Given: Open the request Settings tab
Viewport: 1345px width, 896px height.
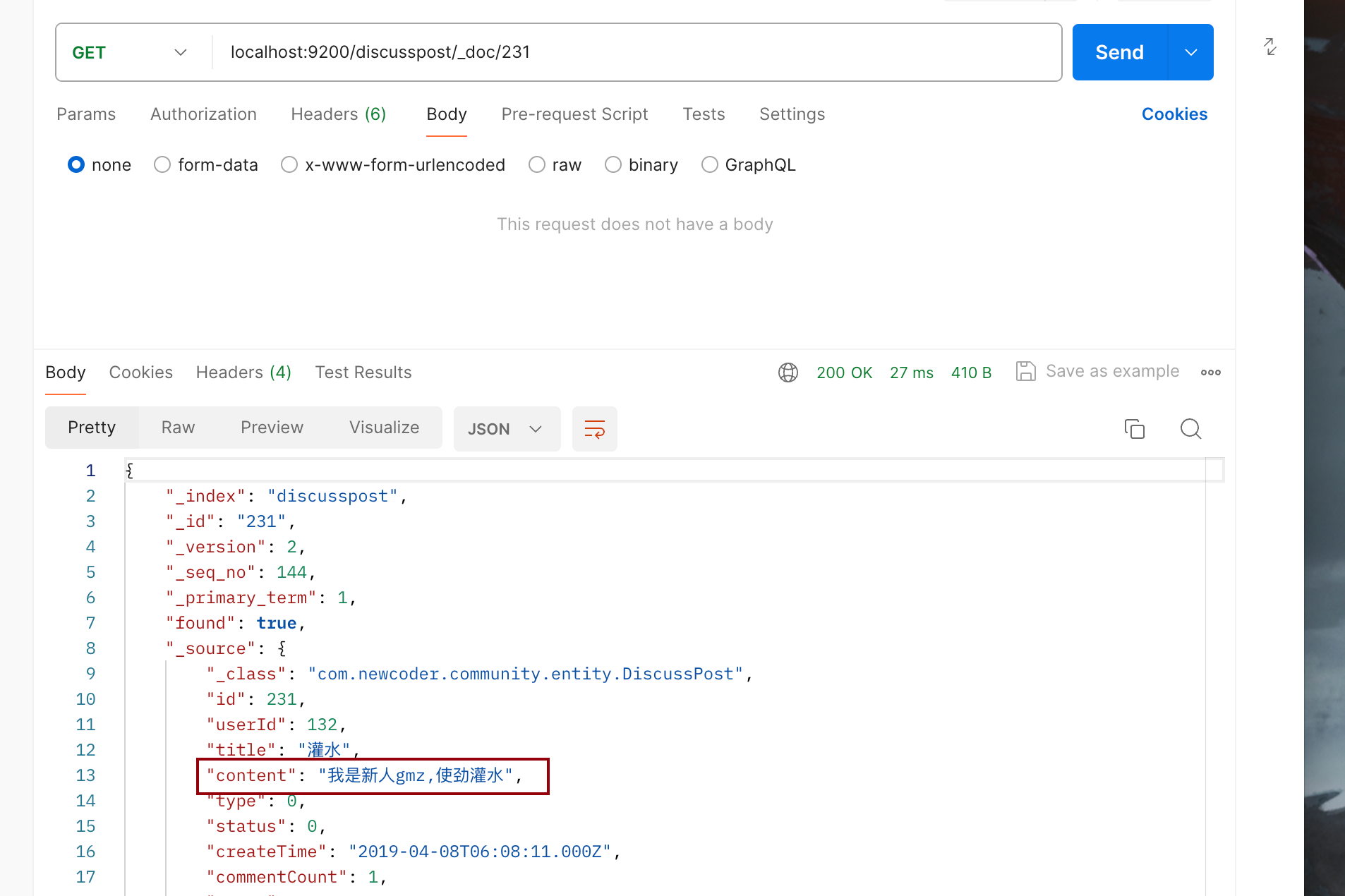Looking at the screenshot, I should [x=792, y=114].
